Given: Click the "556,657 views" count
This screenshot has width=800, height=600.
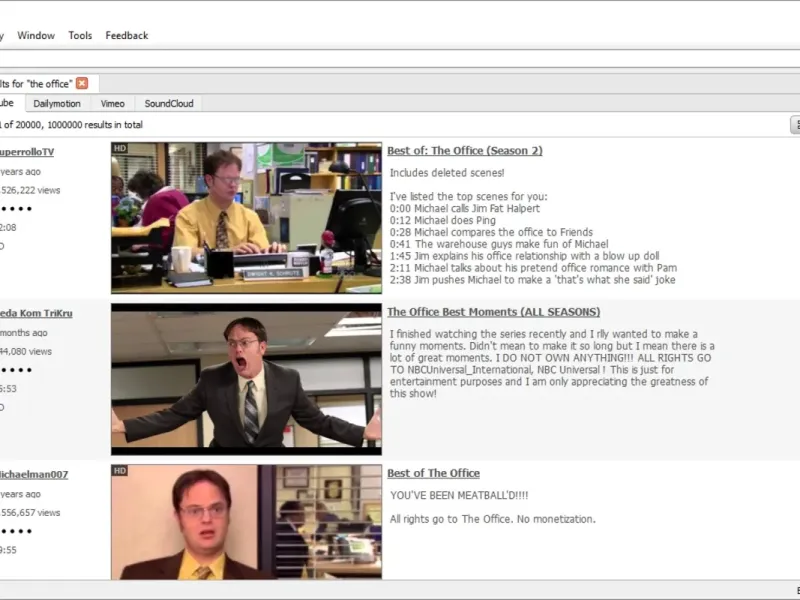Looking at the screenshot, I should click(30, 513).
